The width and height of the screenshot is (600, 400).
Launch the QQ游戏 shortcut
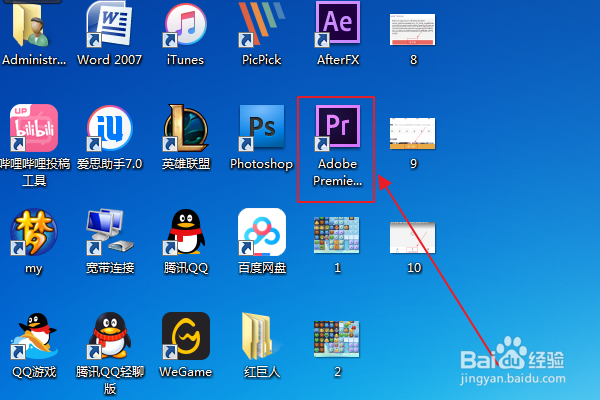(34, 336)
